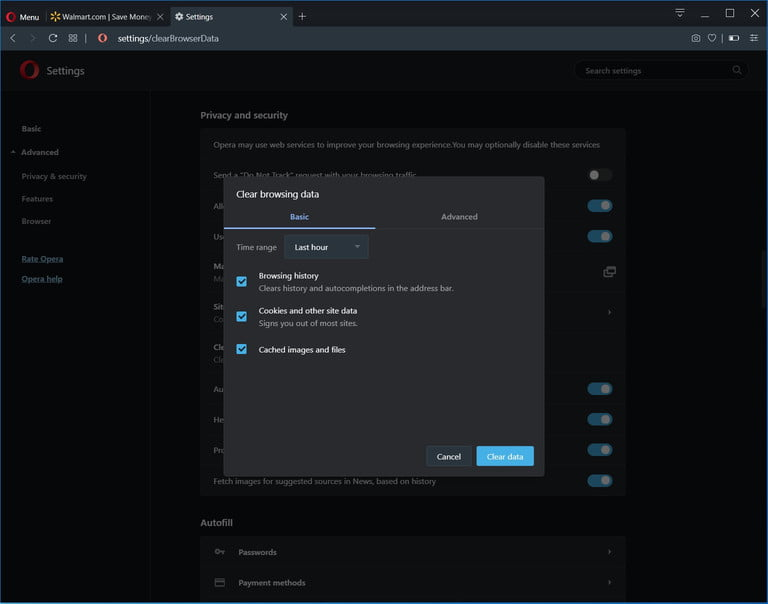Open new tab with plus icon
The image size is (768, 604).
click(302, 17)
